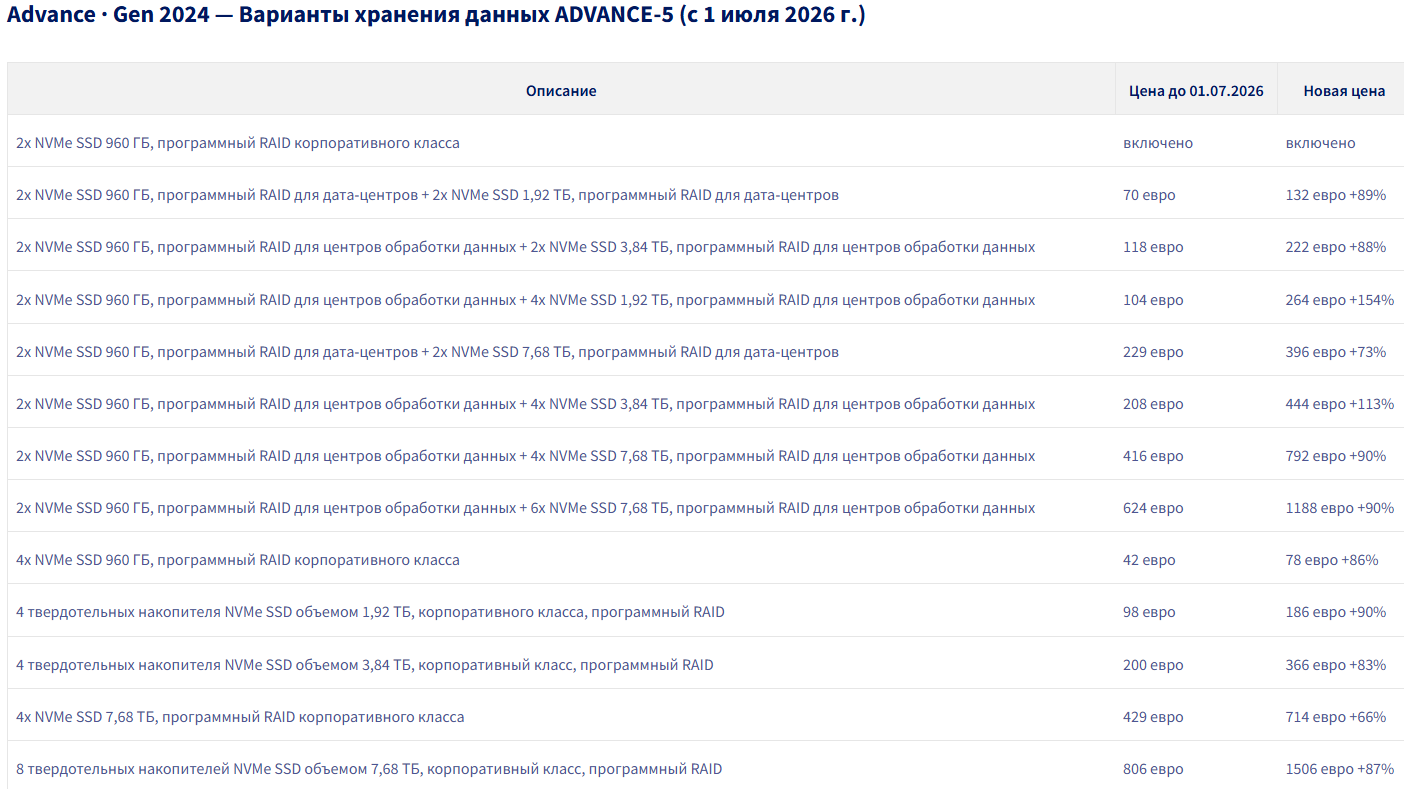The width and height of the screenshot is (1404, 789).
Task: Select the description with "+ 2x NVMe SSD 7,68 ТБ"
Action: tap(427, 352)
